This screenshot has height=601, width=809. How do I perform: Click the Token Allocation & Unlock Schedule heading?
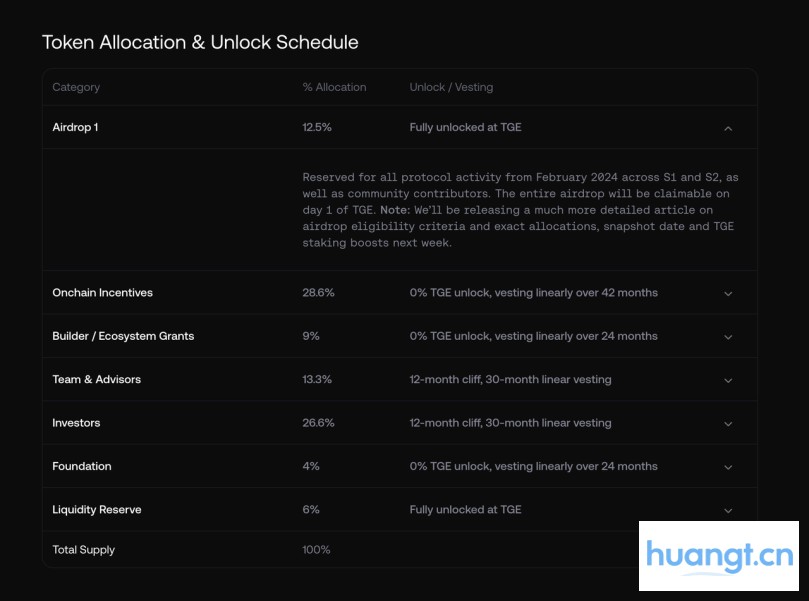click(200, 42)
